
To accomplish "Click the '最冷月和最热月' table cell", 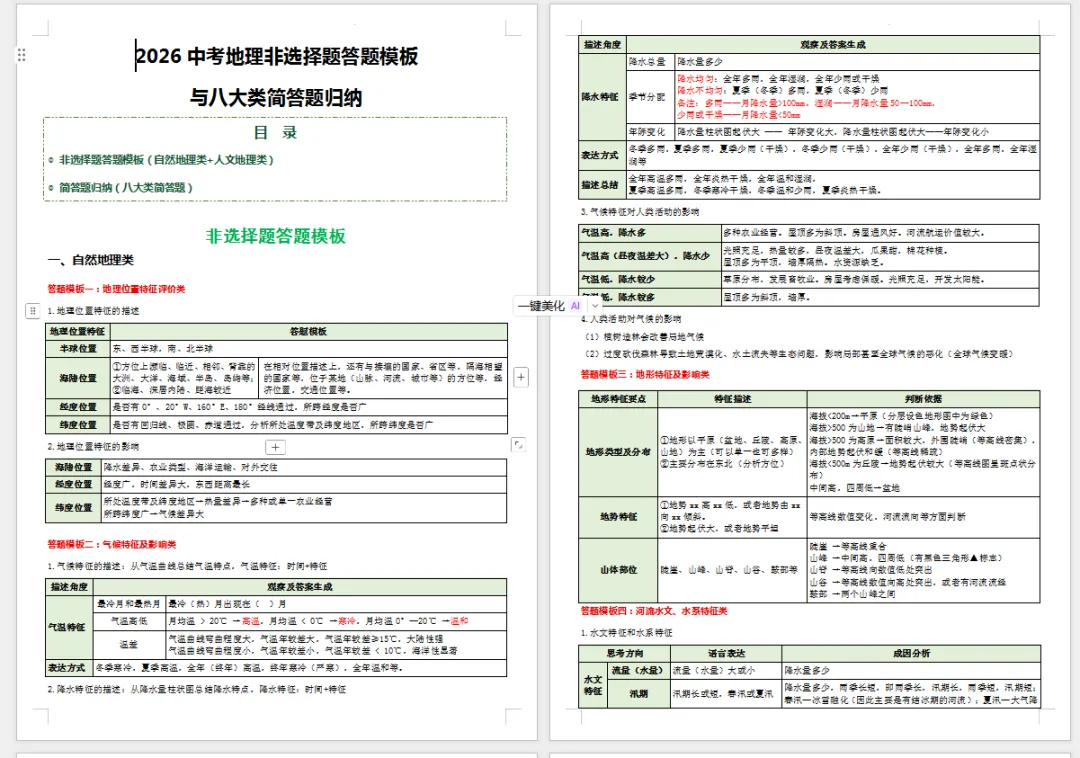I will pyautogui.click(x=129, y=604).
